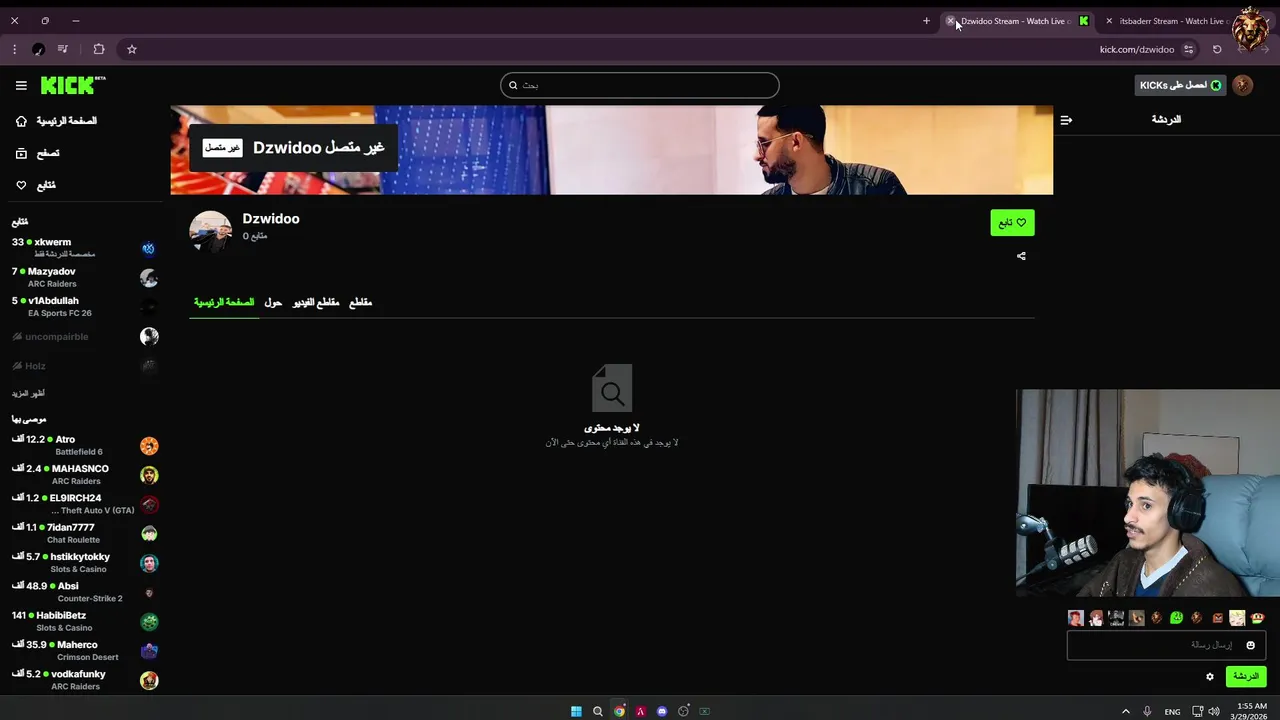Expand أظهر المزيد show more list
1280x720 pixels.
28,393
